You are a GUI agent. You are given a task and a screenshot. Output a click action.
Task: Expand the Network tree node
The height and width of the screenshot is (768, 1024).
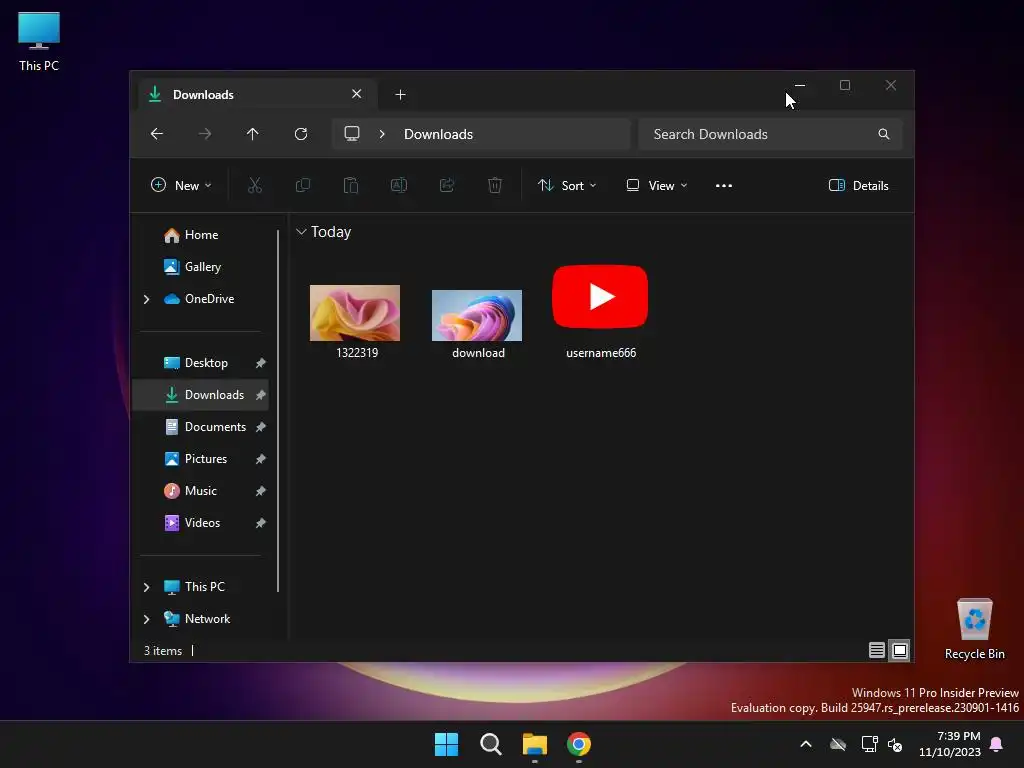(146, 619)
